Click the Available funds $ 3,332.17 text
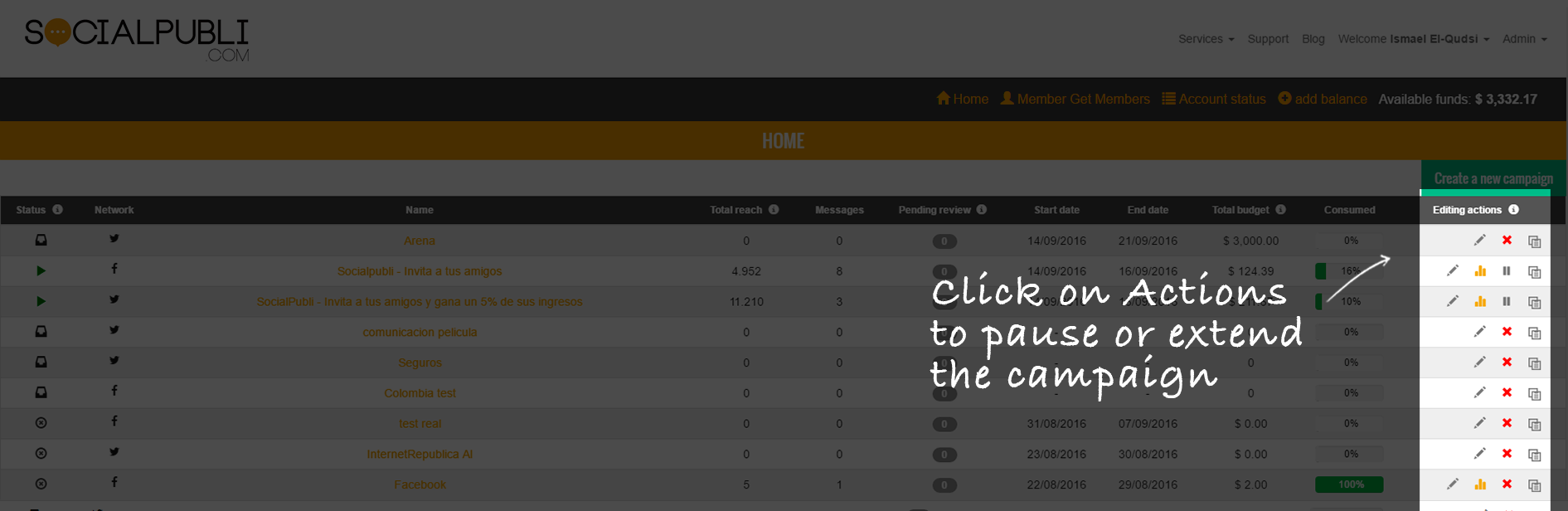This screenshot has height=511, width=1568. [1458, 99]
